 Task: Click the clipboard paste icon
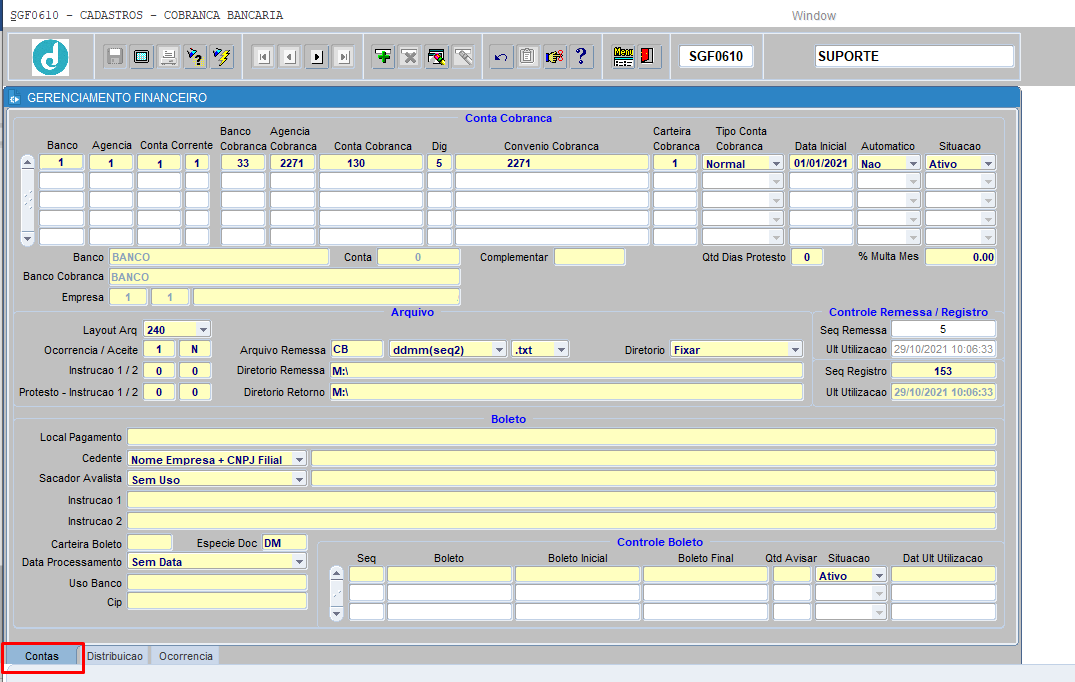tap(527, 57)
